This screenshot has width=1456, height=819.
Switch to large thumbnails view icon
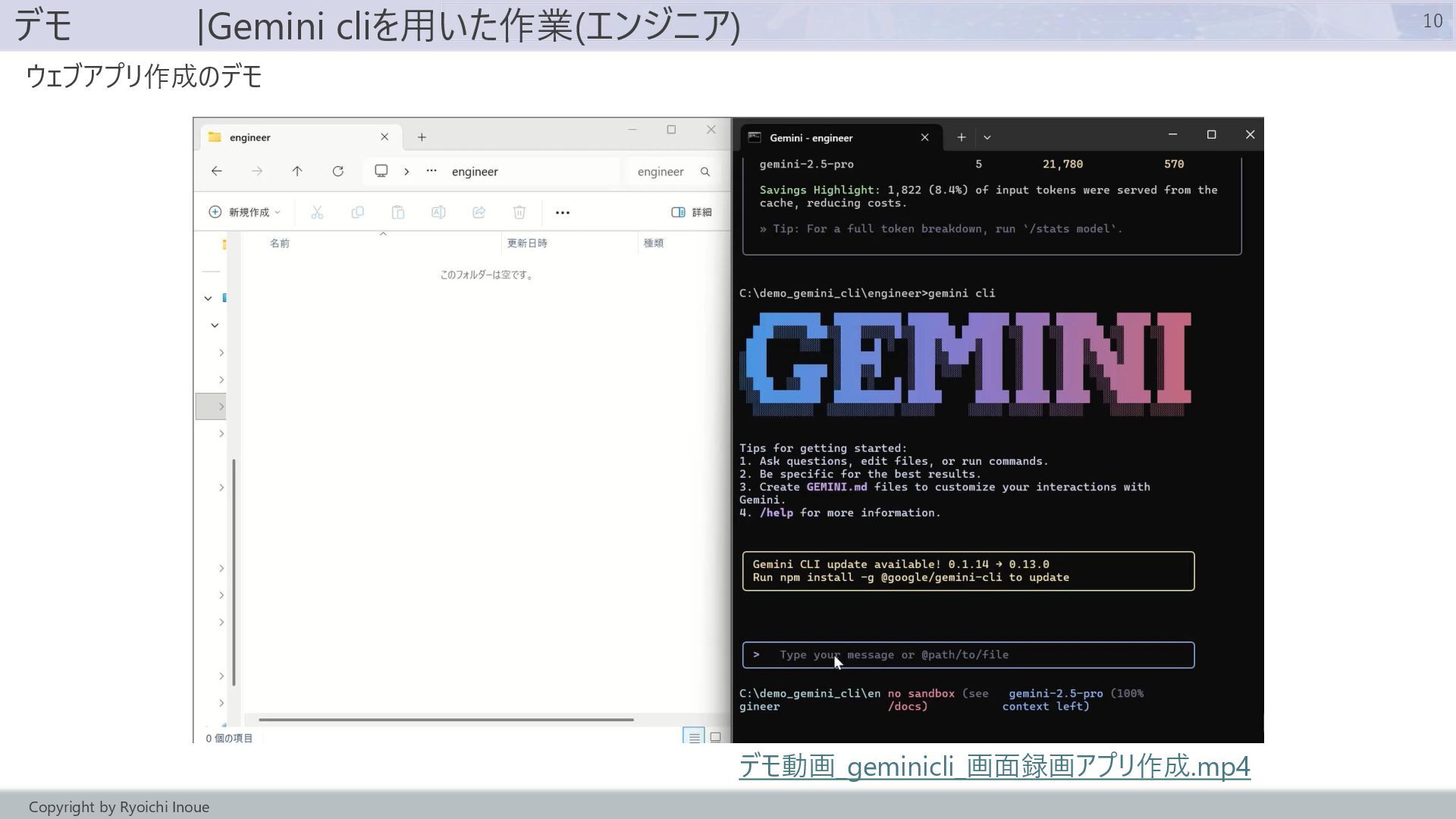tap(715, 737)
